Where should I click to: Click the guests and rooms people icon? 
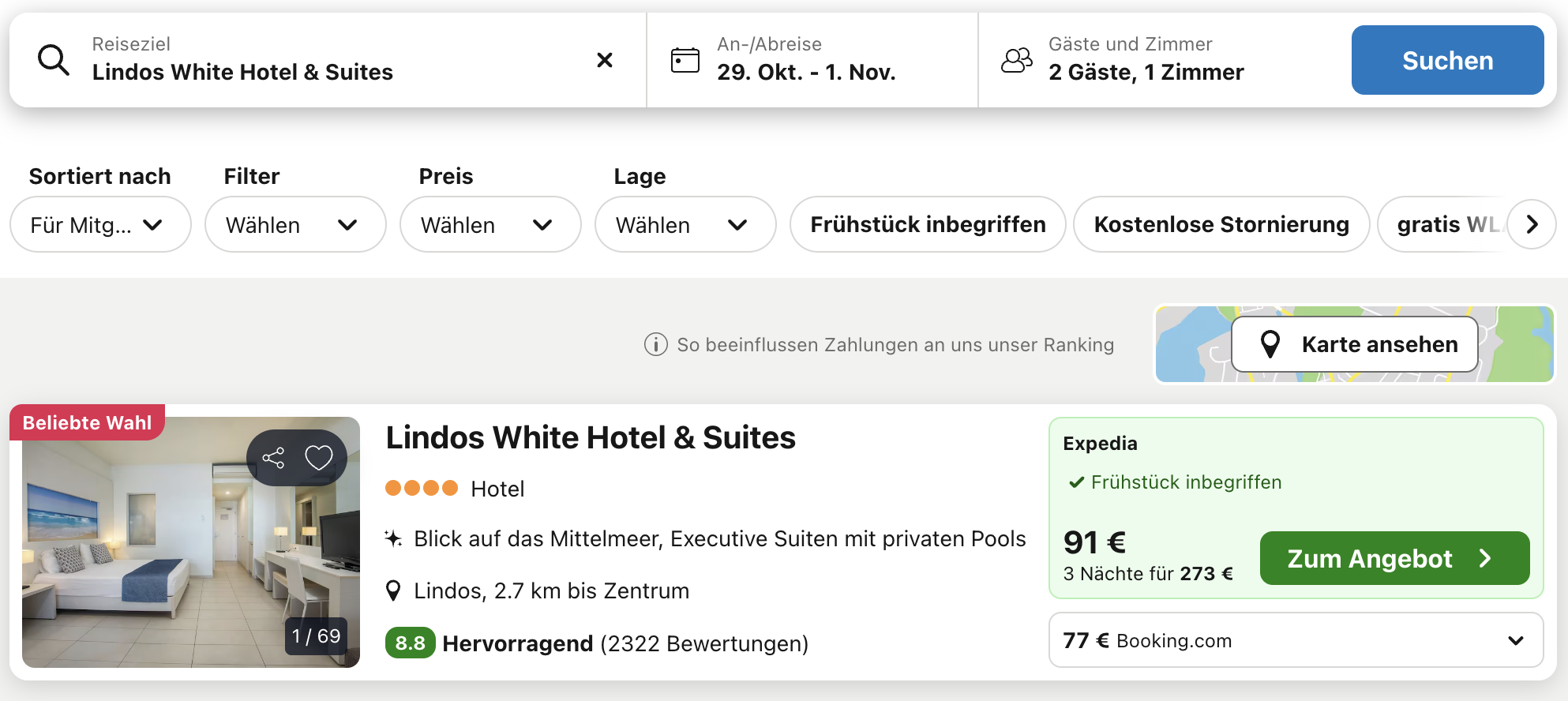click(x=1017, y=60)
